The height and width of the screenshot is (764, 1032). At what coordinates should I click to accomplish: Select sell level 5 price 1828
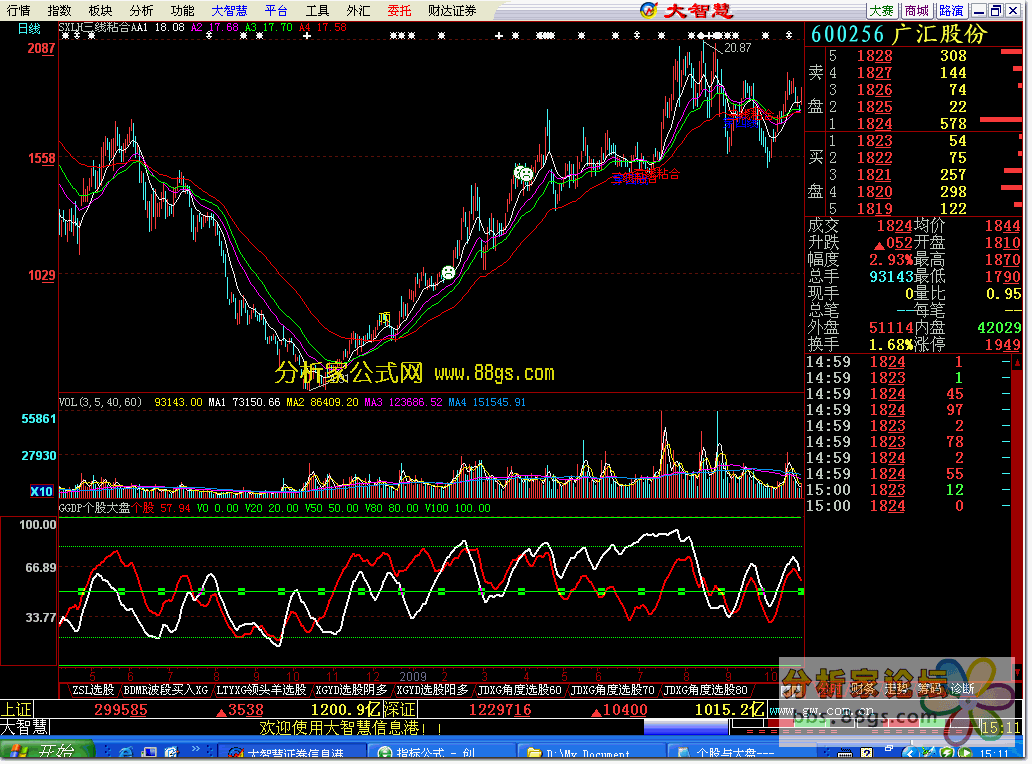click(x=874, y=56)
